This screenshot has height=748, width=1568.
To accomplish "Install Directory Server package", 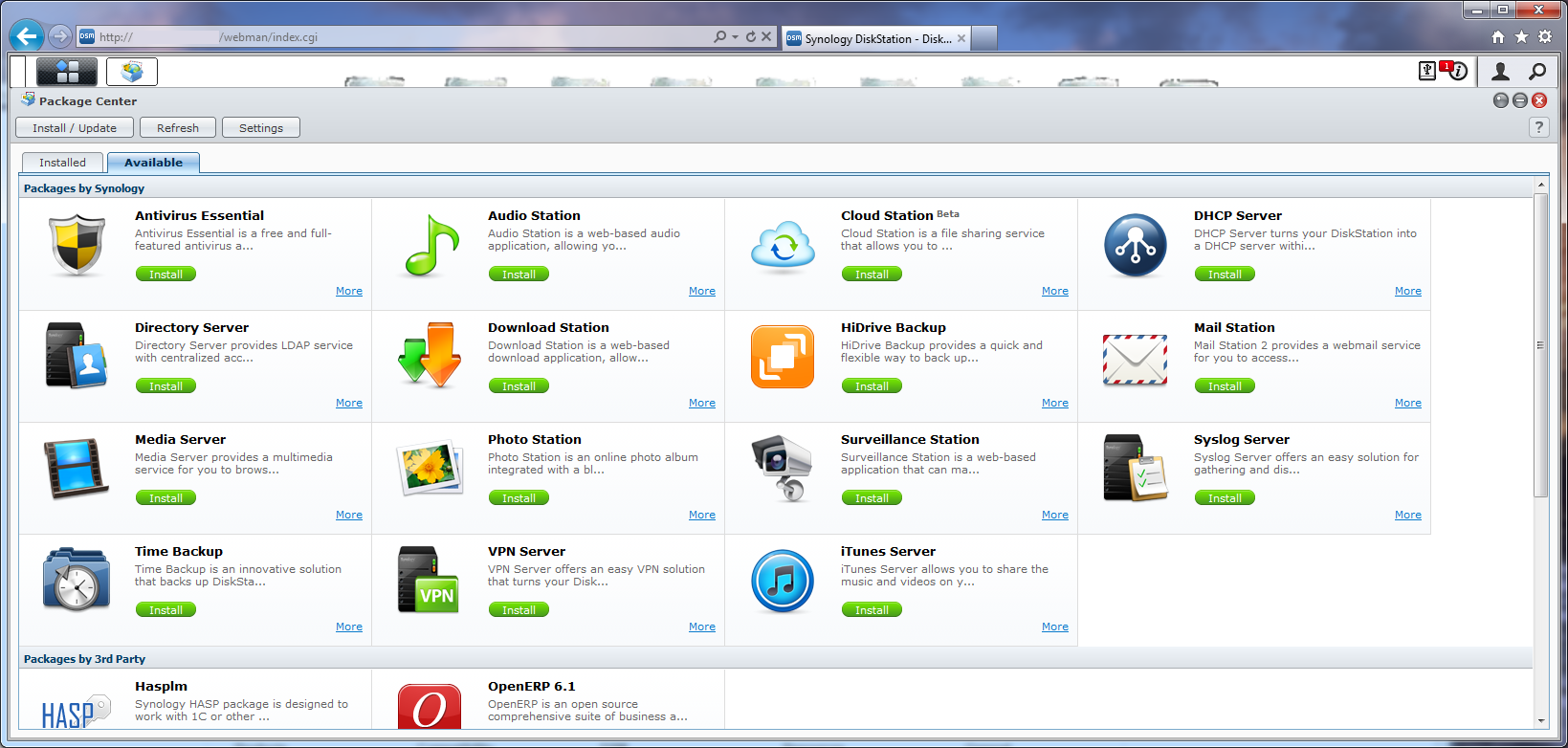I will 166,386.
